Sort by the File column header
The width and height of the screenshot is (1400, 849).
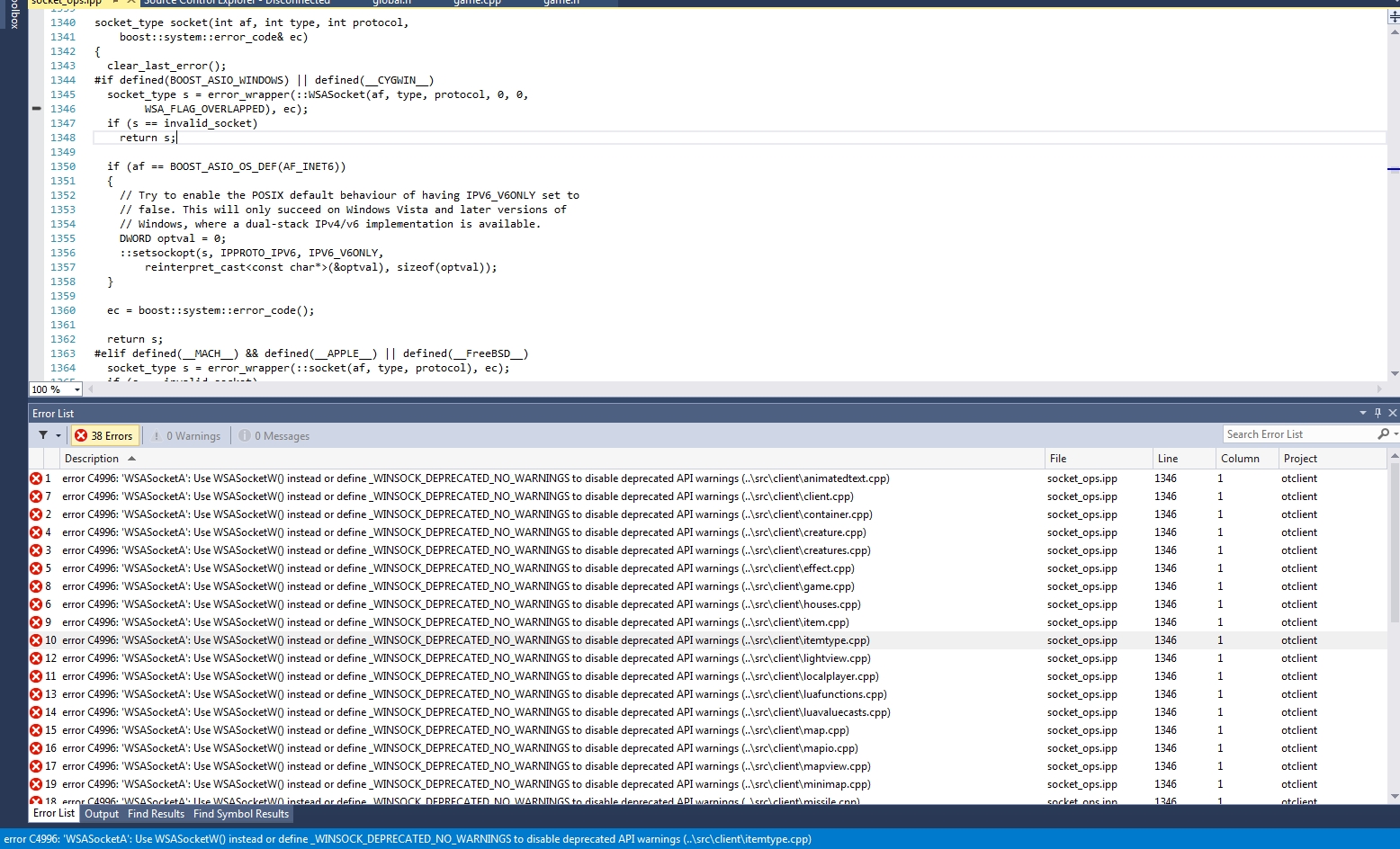click(1098, 459)
